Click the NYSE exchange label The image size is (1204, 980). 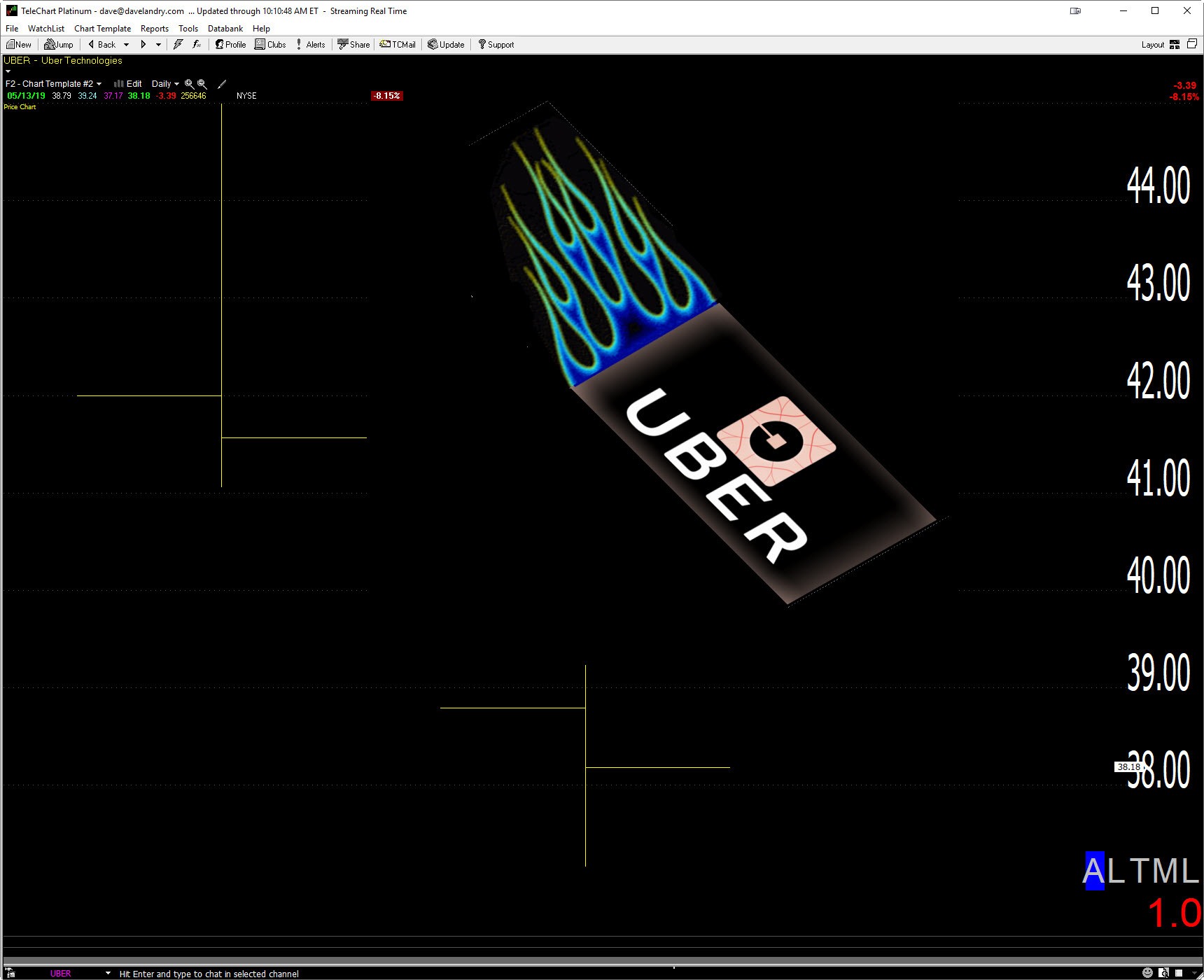[246, 96]
